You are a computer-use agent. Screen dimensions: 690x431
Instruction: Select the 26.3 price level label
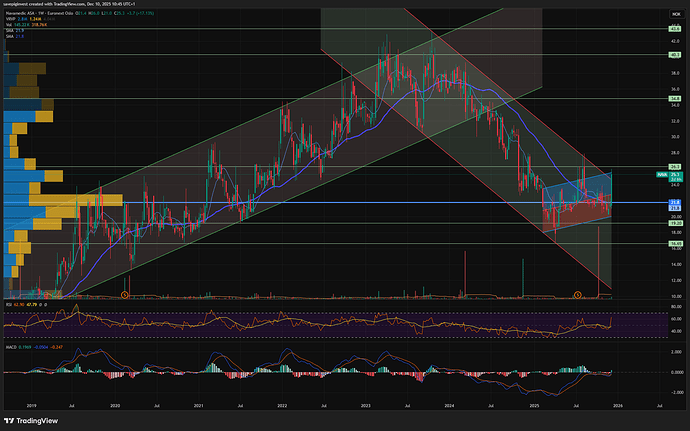pyautogui.click(x=675, y=166)
